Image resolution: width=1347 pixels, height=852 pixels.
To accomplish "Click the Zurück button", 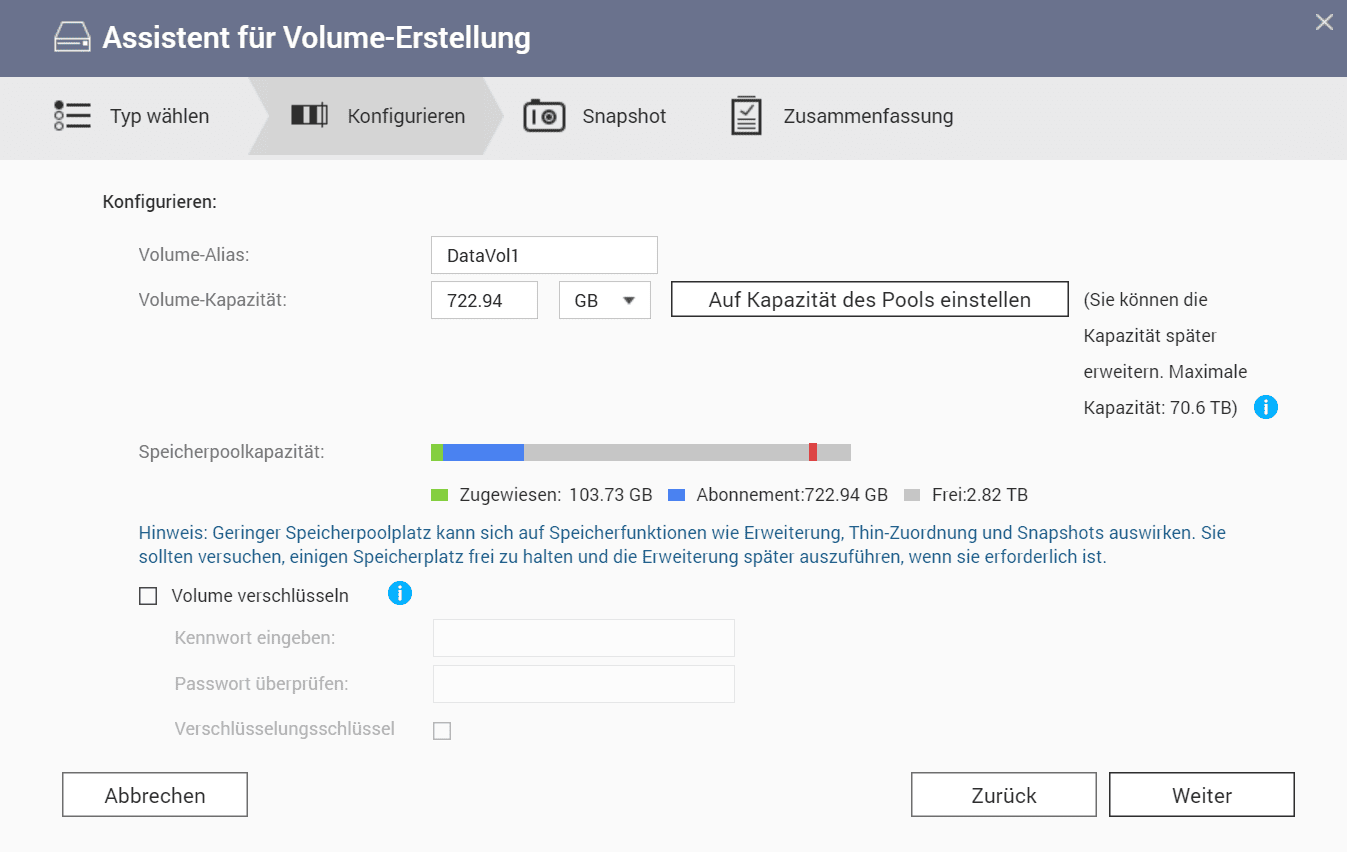I will (1003, 795).
